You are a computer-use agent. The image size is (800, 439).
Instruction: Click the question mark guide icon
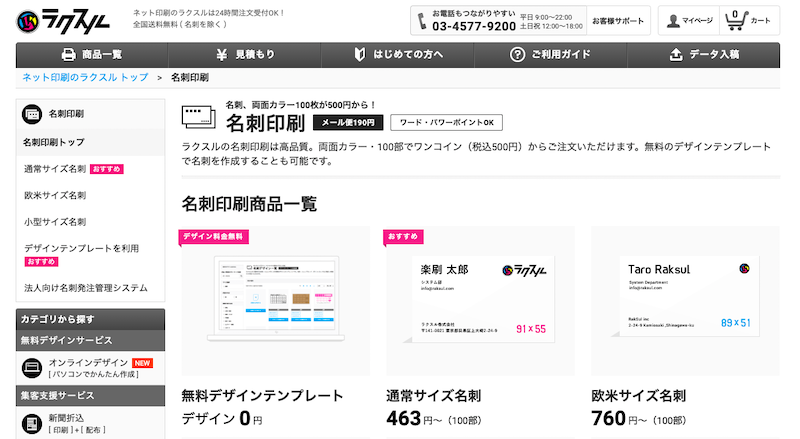(x=517, y=55)
